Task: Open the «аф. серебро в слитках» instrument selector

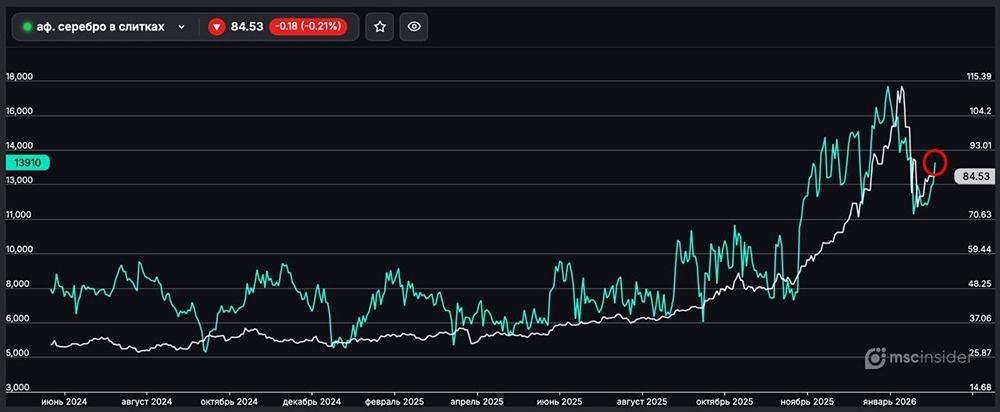Action: [x=100, y=27]
